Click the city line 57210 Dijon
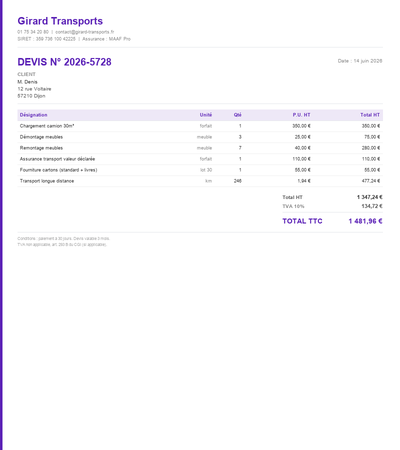Screen dimensions: 400x450 pos(31,96)
